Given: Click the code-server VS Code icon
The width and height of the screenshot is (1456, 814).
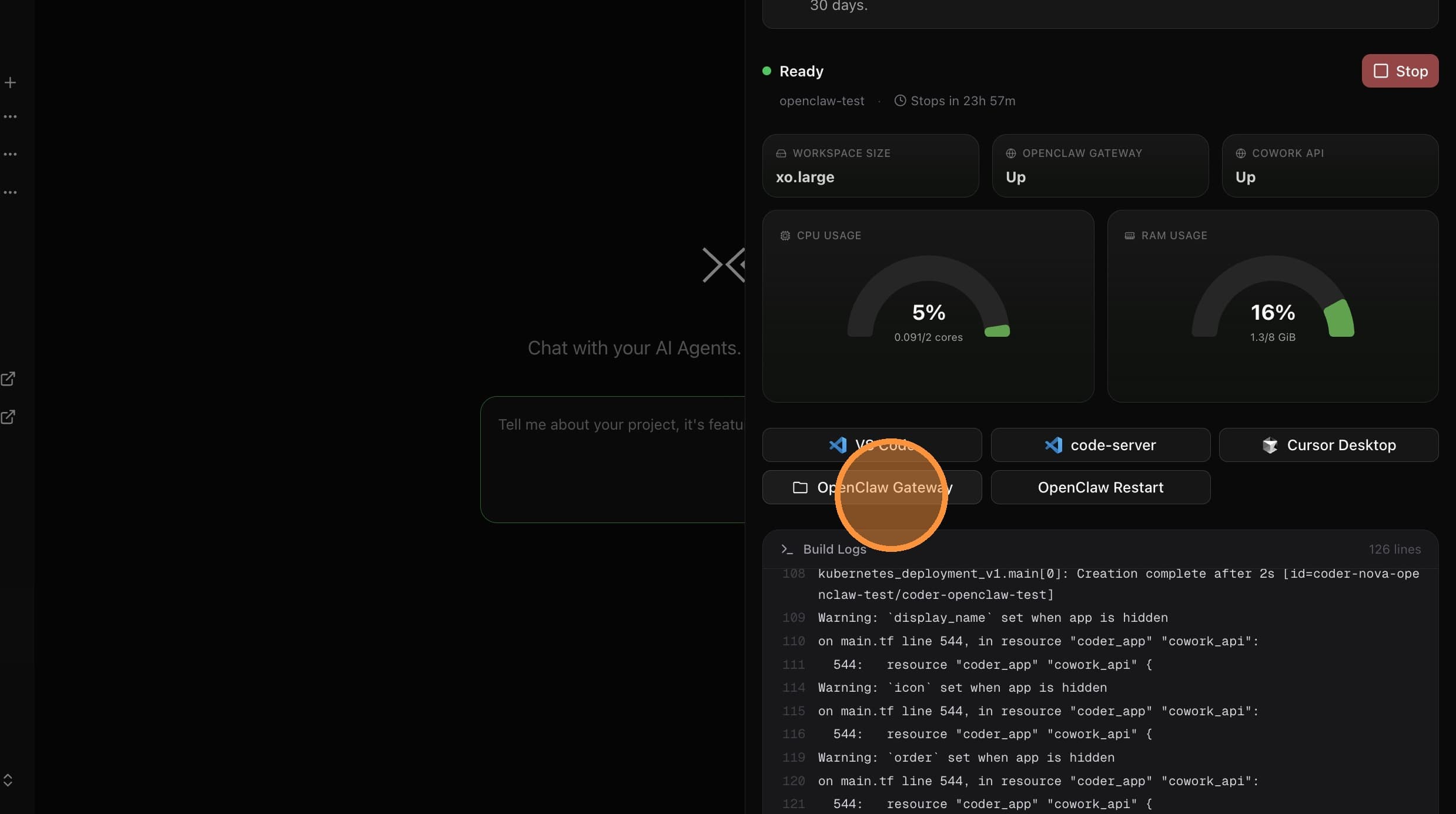Looking at the screenshot, I should [1053, 445].
